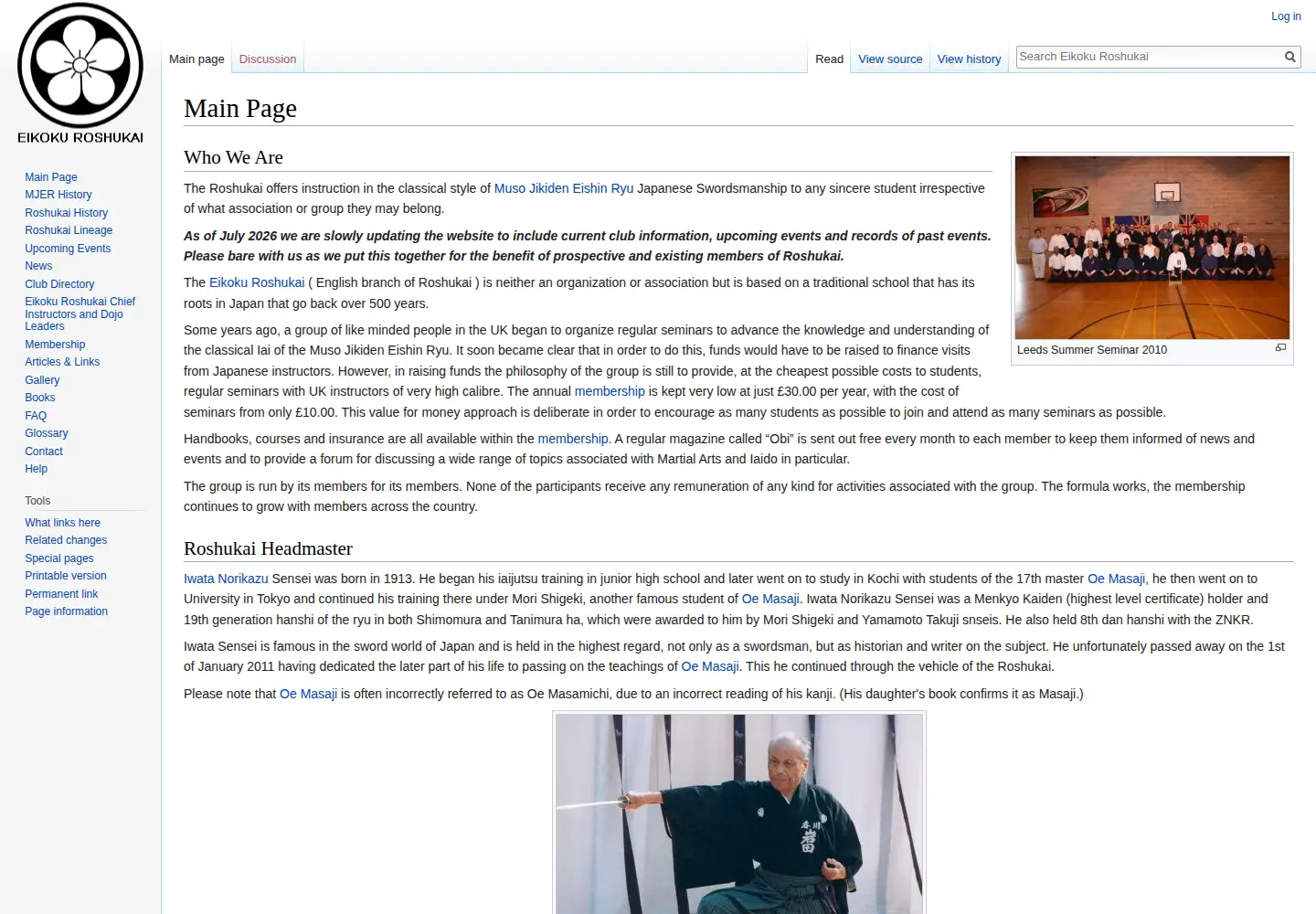The width and height of the screenshot is (1316, 914).
Task: Follow membership link near £30.00 text
Action: [610, 391]
